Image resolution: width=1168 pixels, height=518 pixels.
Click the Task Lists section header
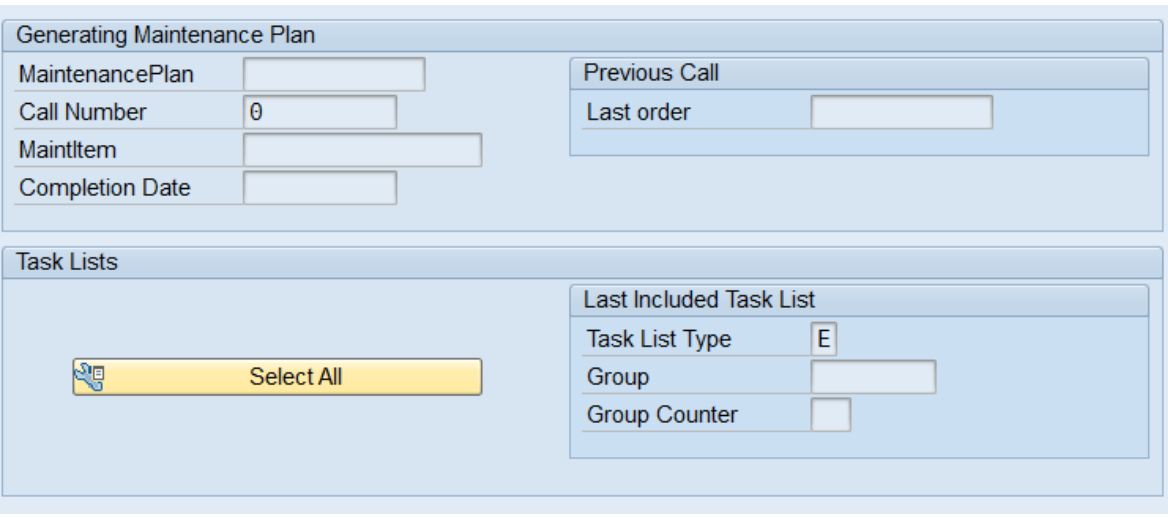click(x=67, y=262)
